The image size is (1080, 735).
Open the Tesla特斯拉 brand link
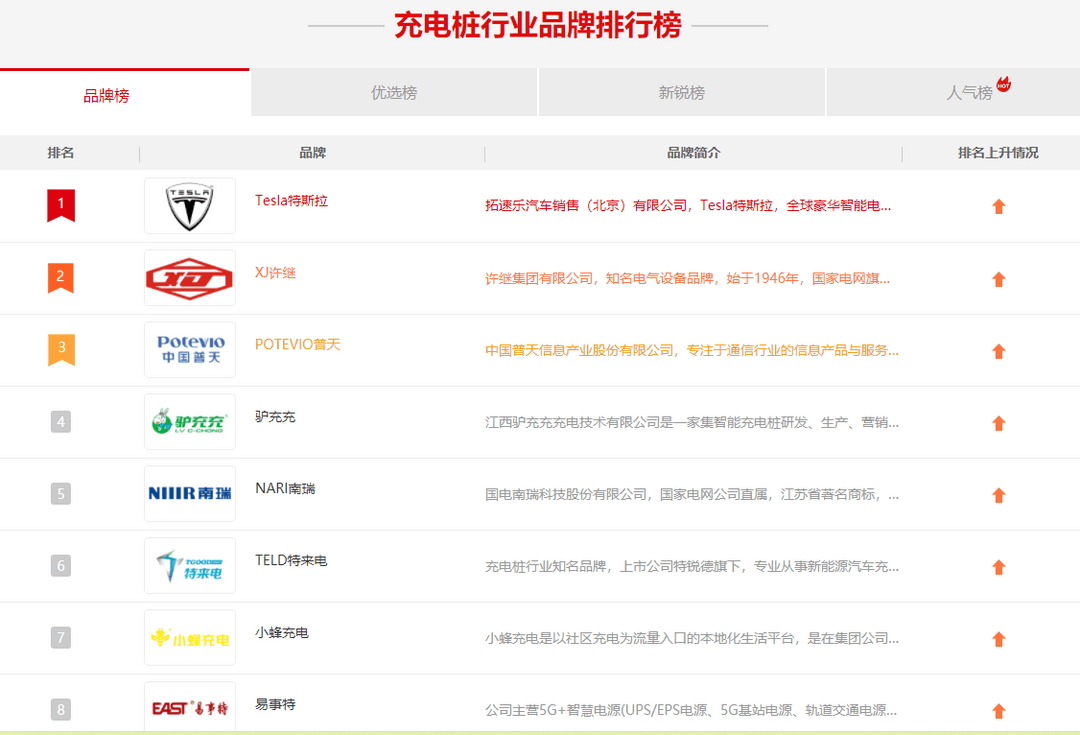click(x=291, y=200)
